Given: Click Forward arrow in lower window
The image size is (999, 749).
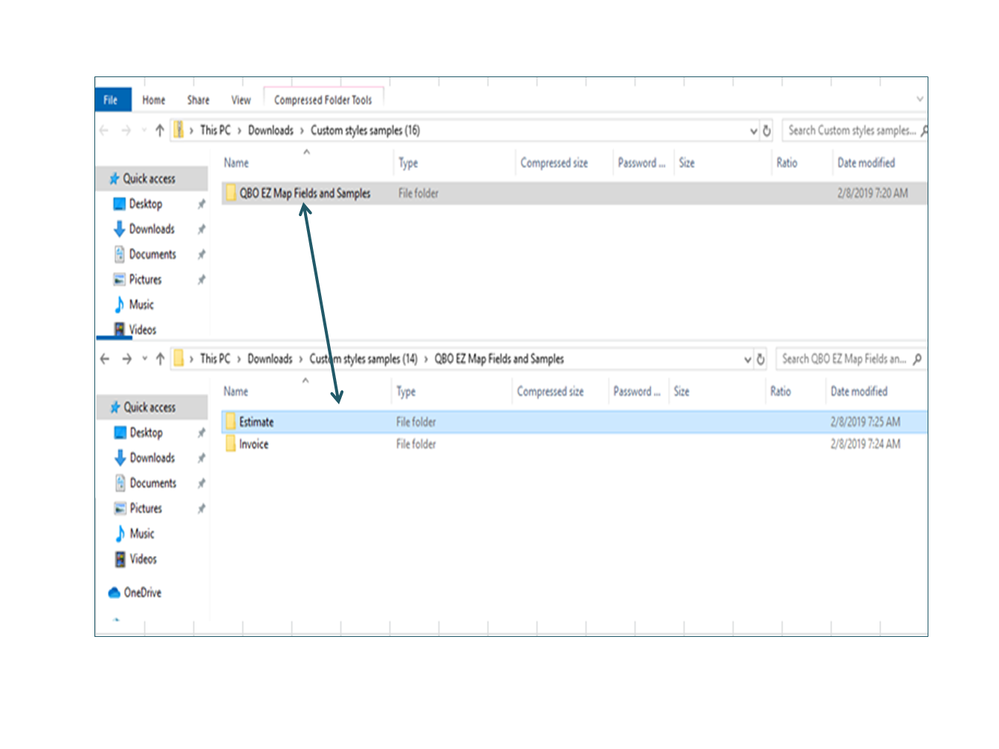Looking at the screenshot, I should [x=127, y=359].
